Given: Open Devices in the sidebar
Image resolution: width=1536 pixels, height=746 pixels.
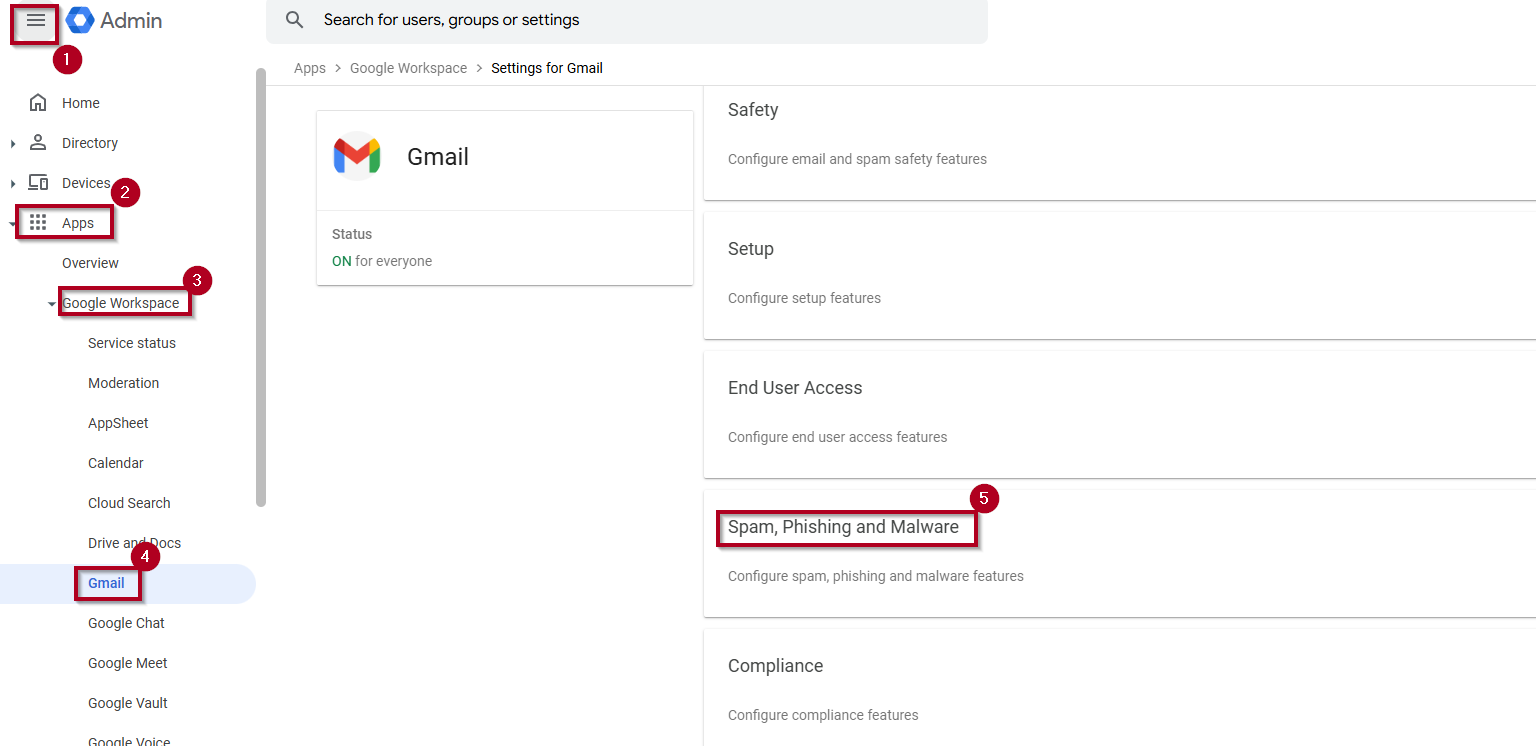Looking at the screenshot, I should pos(86,183).
